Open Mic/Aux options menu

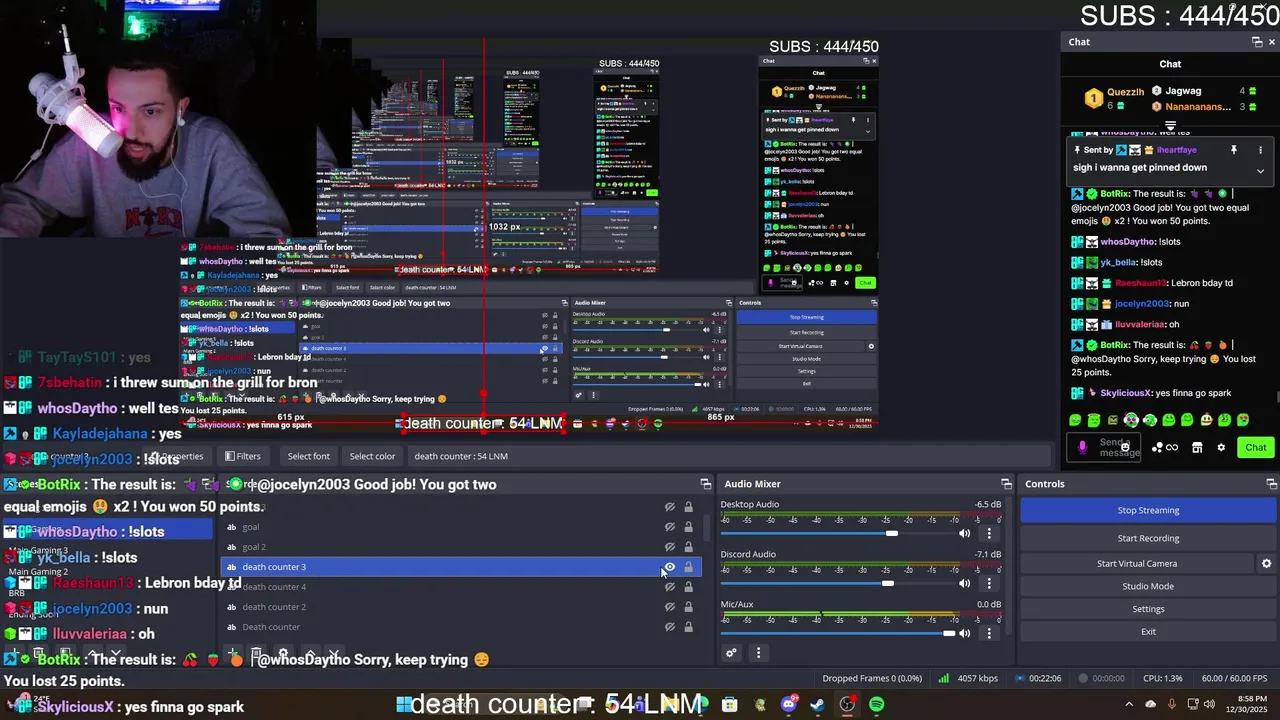click(989, 633)
